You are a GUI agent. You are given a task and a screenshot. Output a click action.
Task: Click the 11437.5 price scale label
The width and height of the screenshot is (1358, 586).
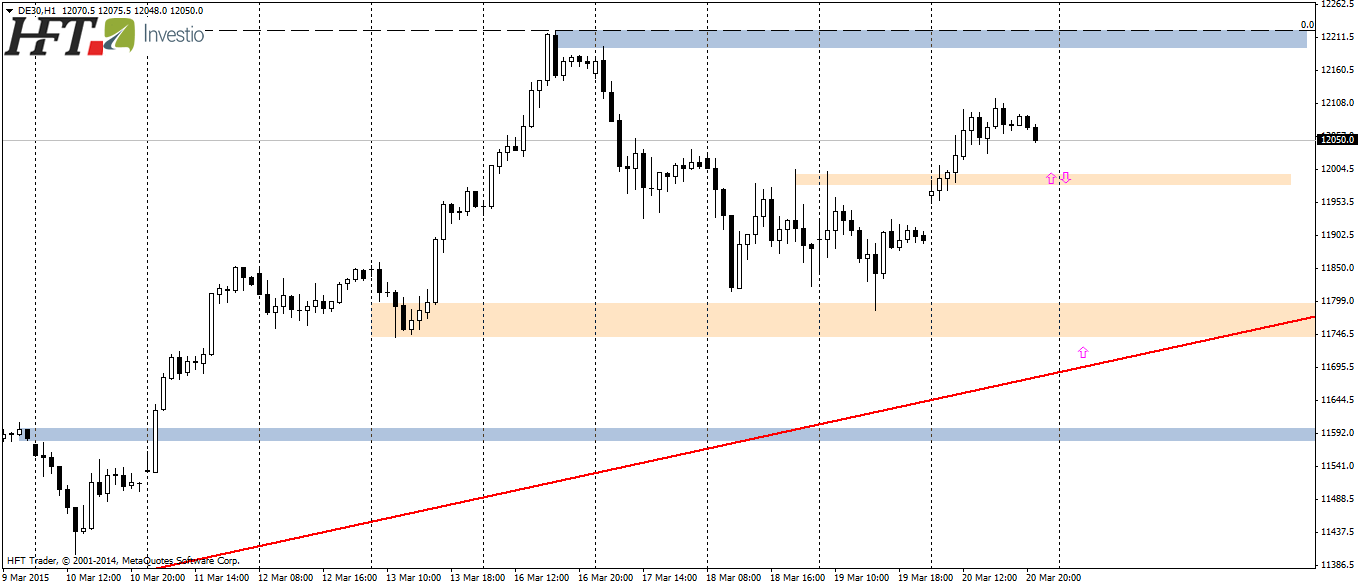(x=1337, y=532)
